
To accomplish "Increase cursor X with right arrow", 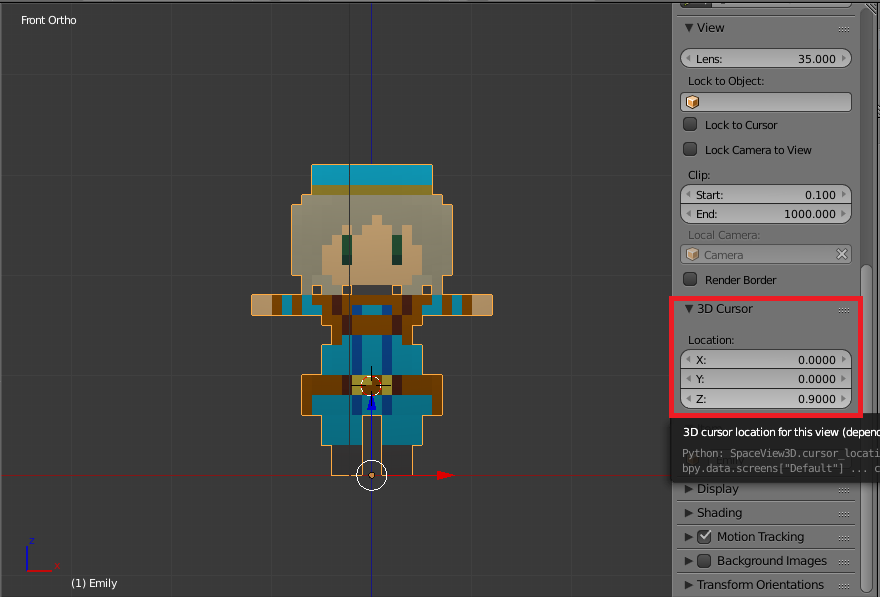I will click(844, 360).
